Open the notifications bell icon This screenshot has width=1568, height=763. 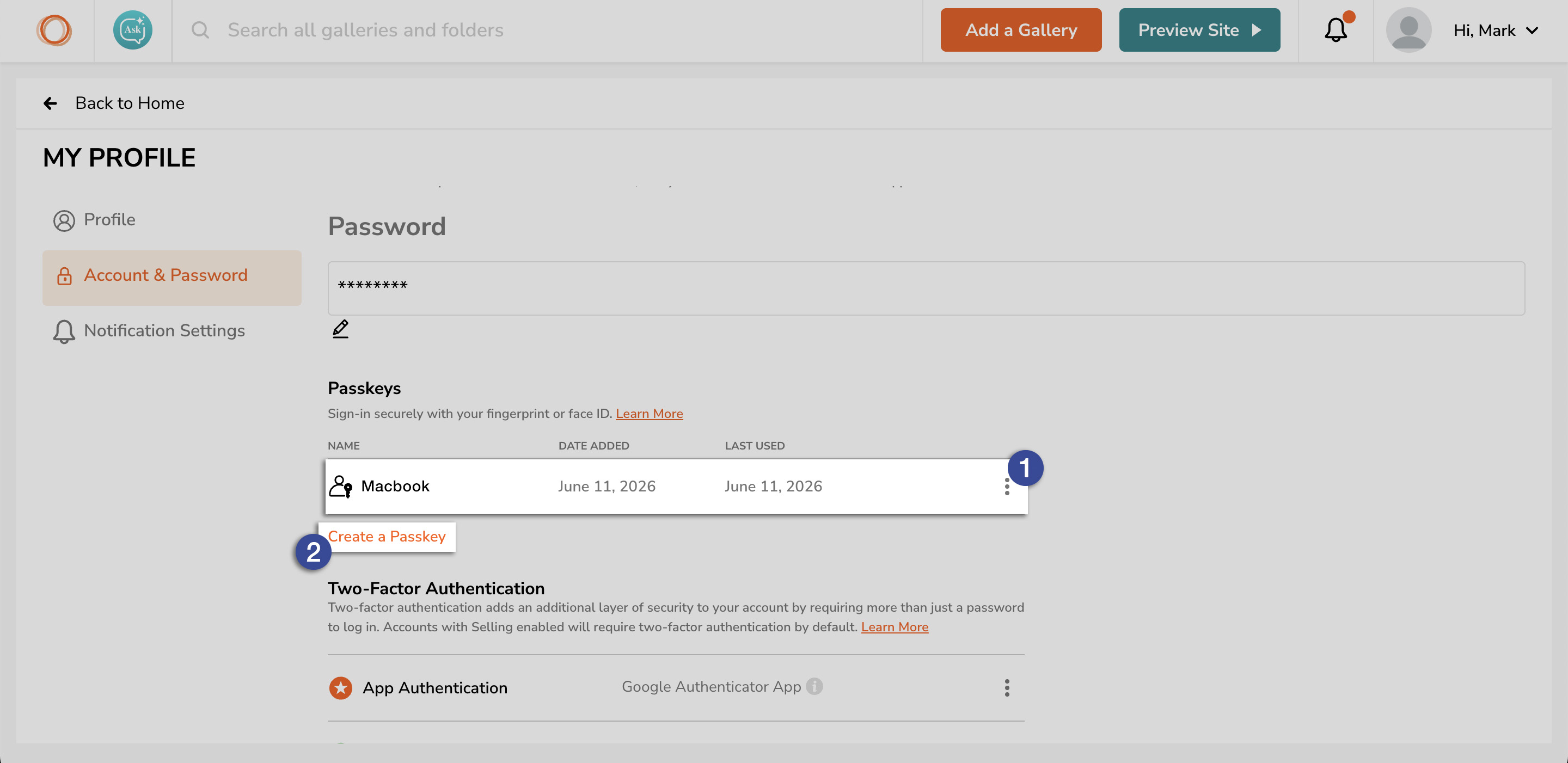(x=1336, y=29)
